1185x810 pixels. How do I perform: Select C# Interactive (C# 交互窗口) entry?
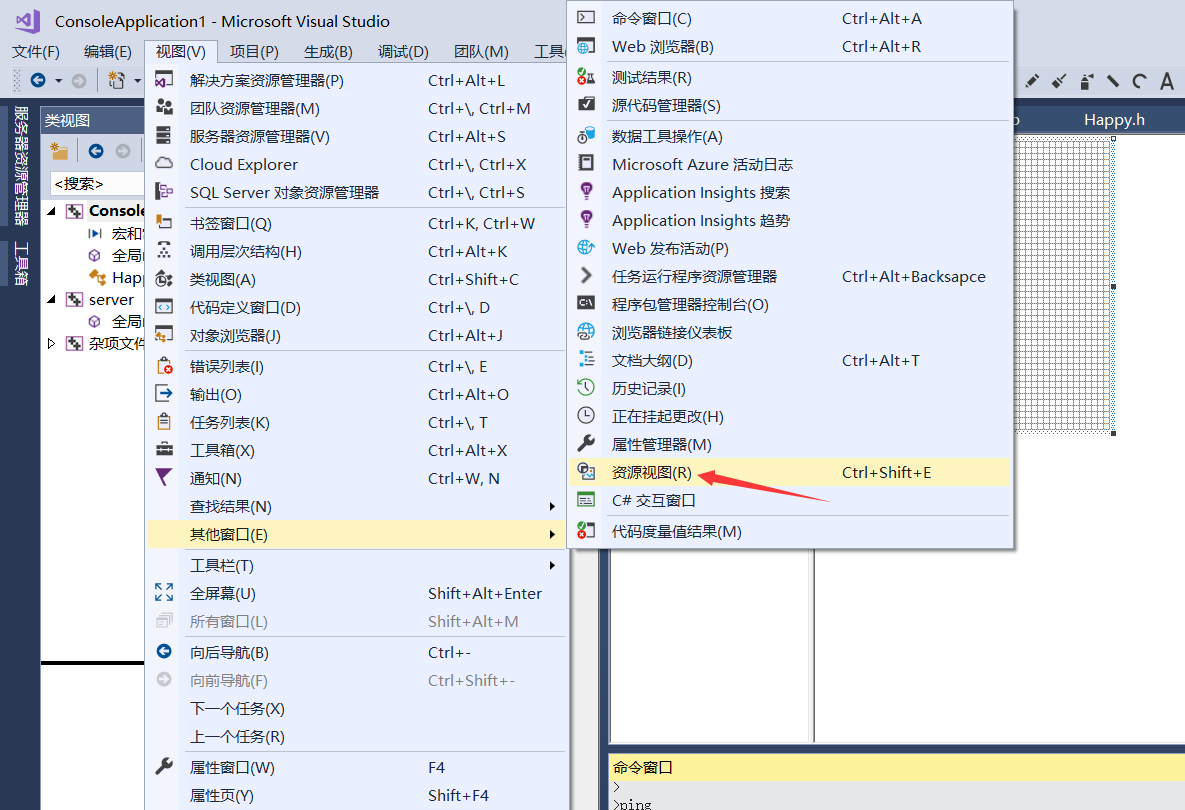pyautogui.click(x=790, y=500)
